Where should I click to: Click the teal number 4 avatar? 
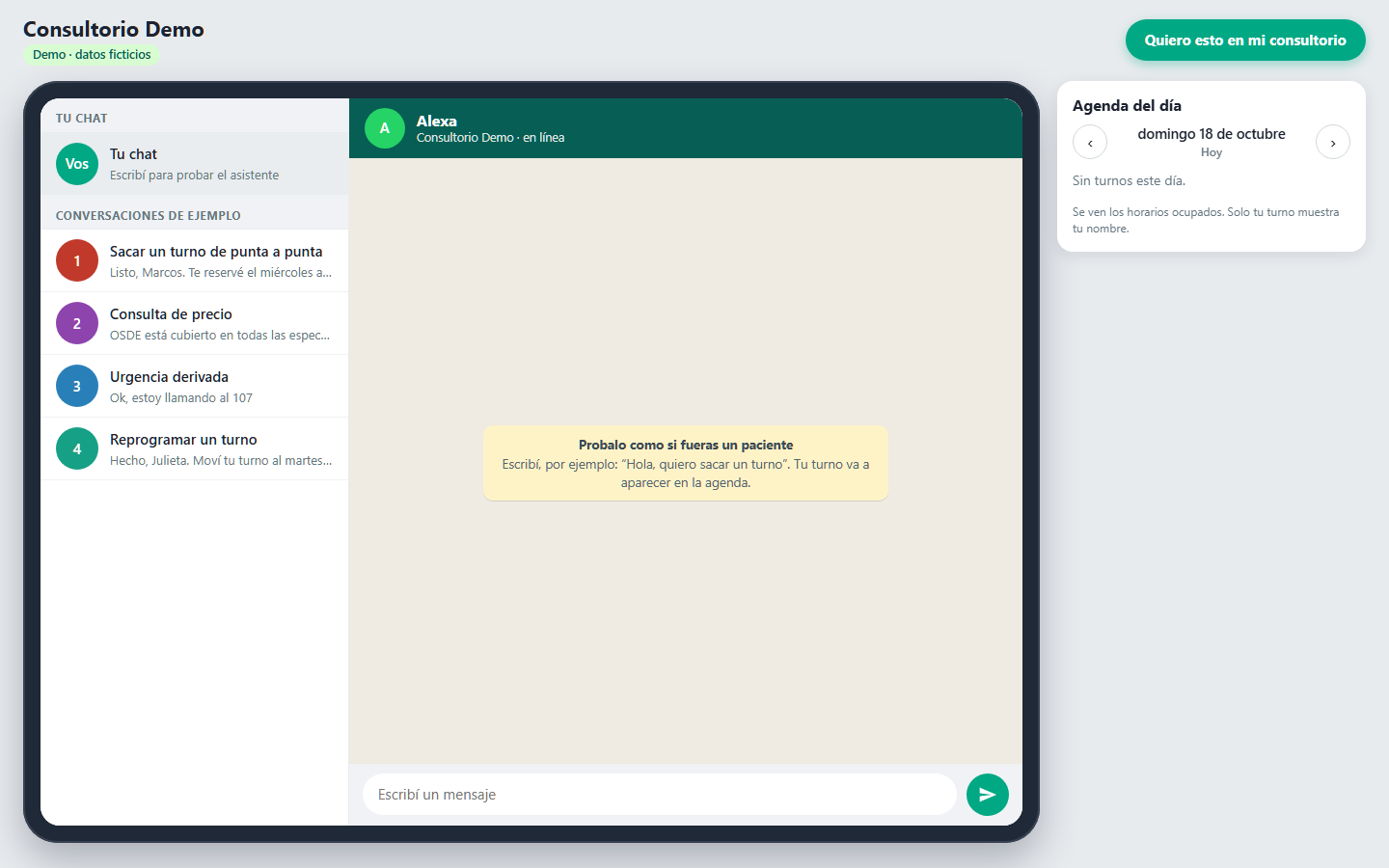tap(77, 448)
